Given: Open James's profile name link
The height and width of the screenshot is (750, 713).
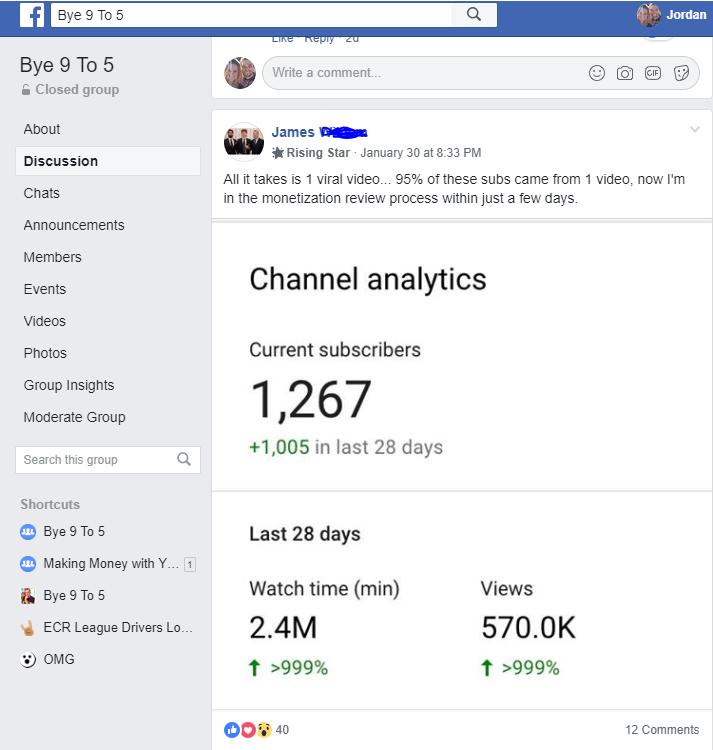Looking at the screenshot, I should coord(319,132).
